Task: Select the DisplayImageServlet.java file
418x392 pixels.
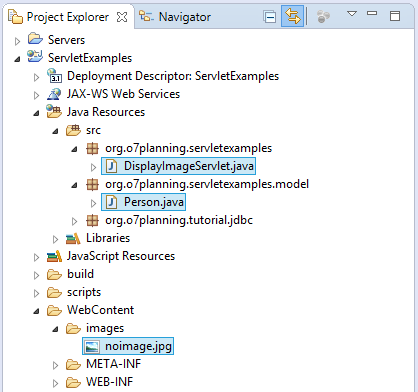Action: tap(178, 166)
